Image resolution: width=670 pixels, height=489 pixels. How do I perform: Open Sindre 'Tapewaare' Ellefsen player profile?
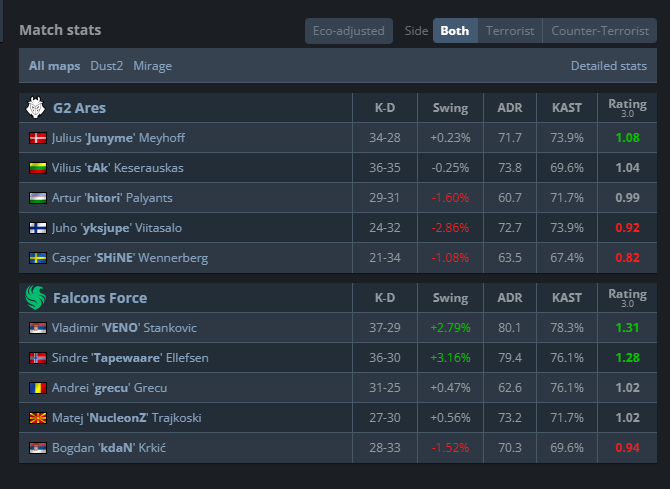(x=130, y=357)
